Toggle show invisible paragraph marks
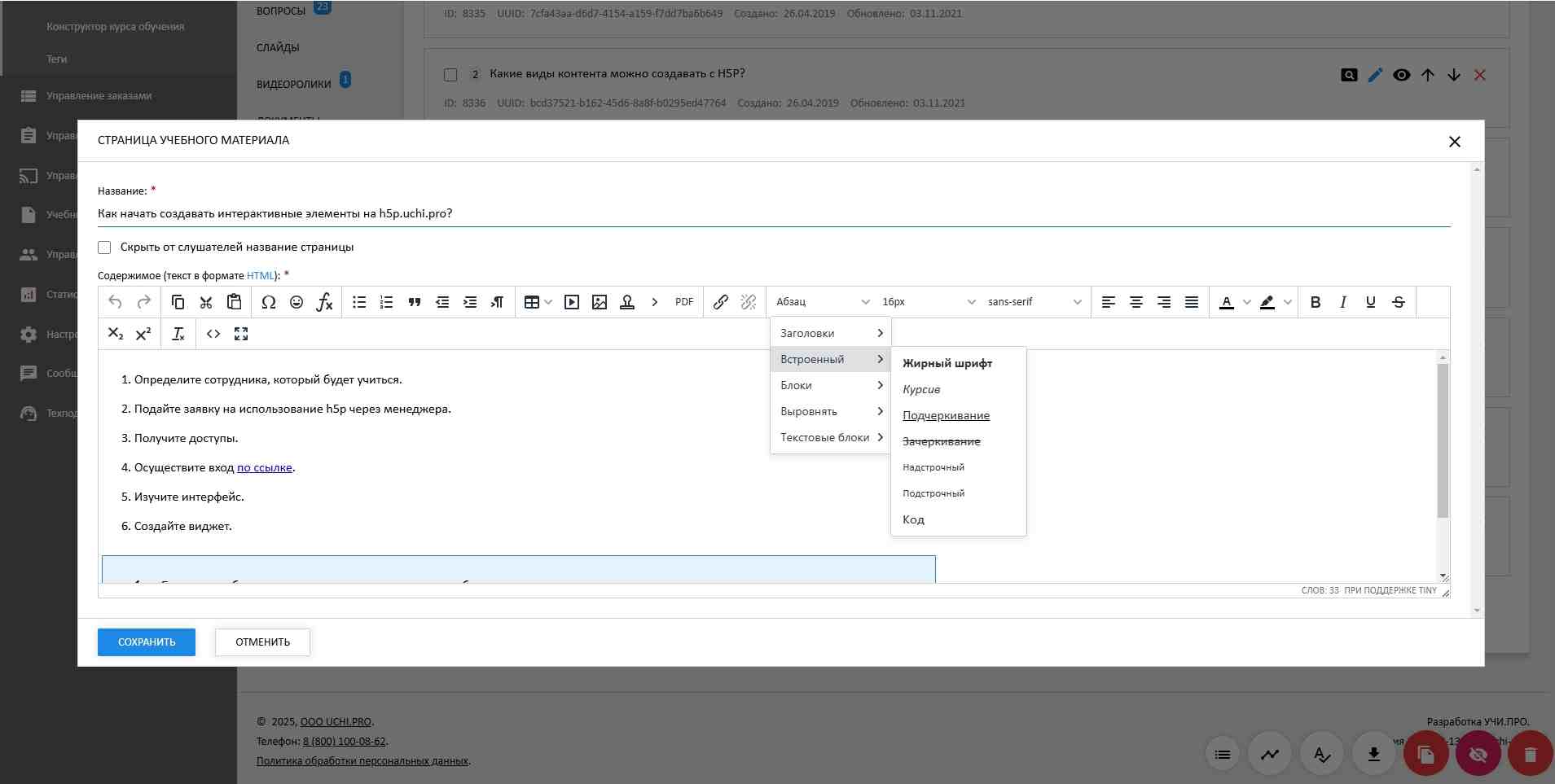 point(497,302)
